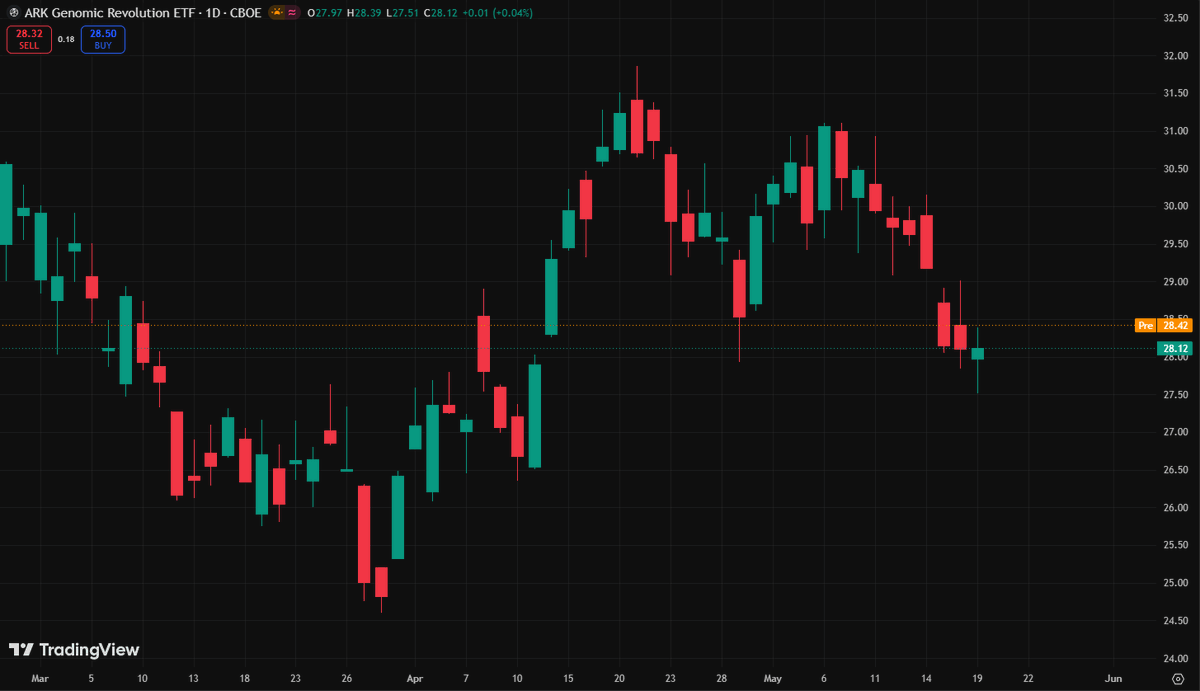1200x691 pixels.
Task: Click the tallest red candle peaking near 31.85
Action: (x=636, y=126)
